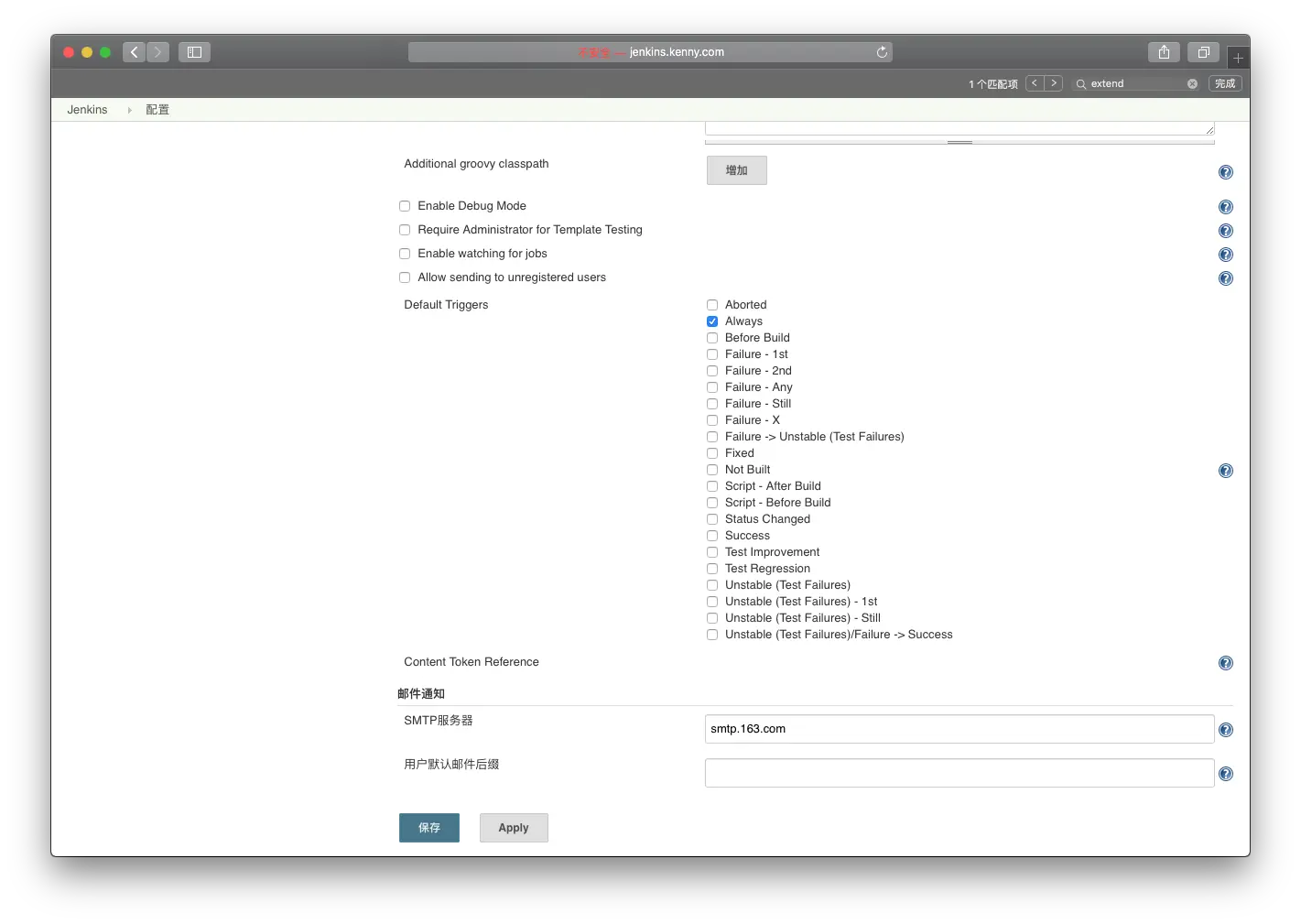The height and width of the screenshot is (924, 1301).
Task: Select the Safari address bar
Action: coord(650,52)
